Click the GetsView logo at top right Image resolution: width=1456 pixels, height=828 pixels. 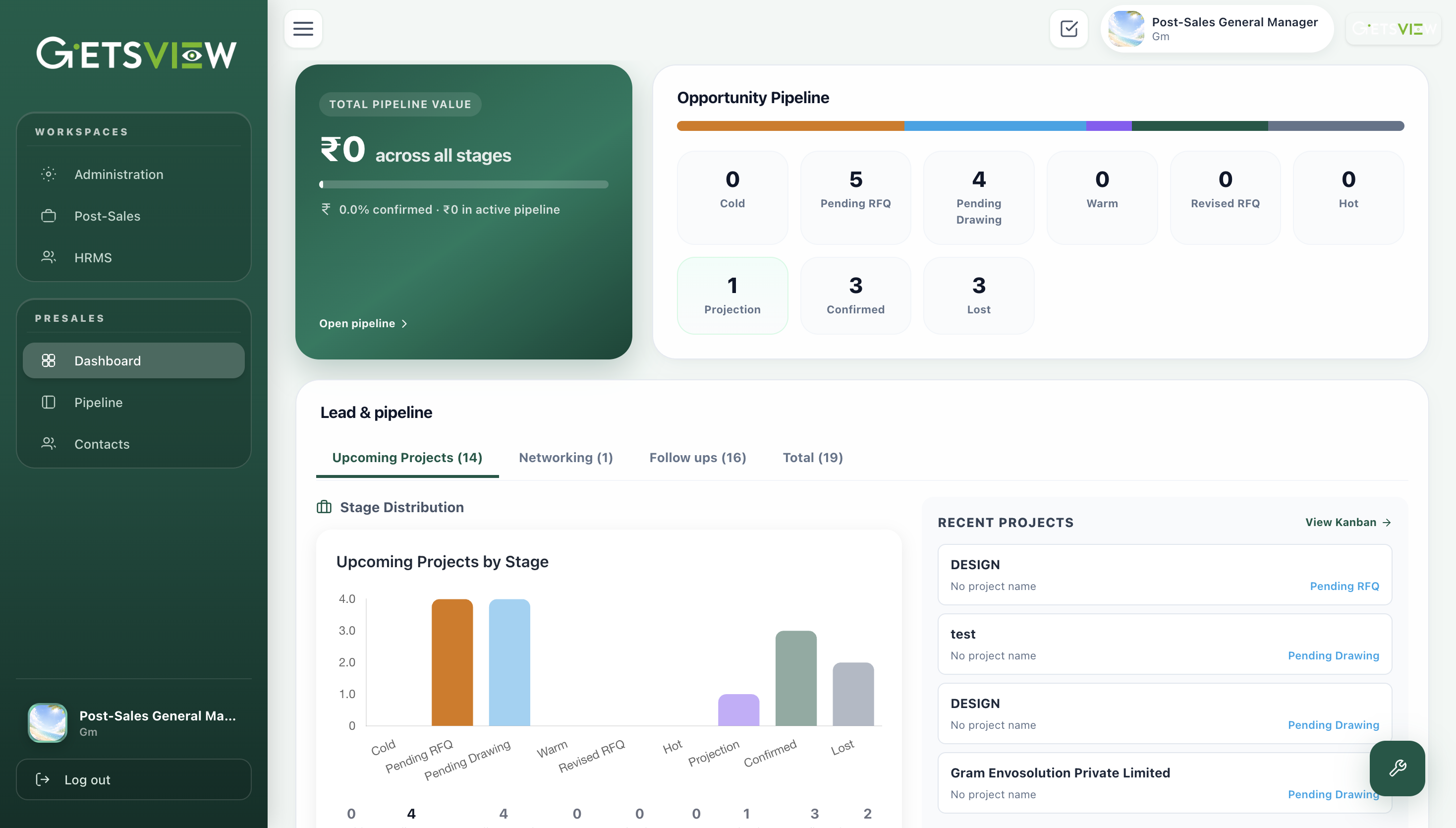pyautogui.click(x=1393, y=28)
